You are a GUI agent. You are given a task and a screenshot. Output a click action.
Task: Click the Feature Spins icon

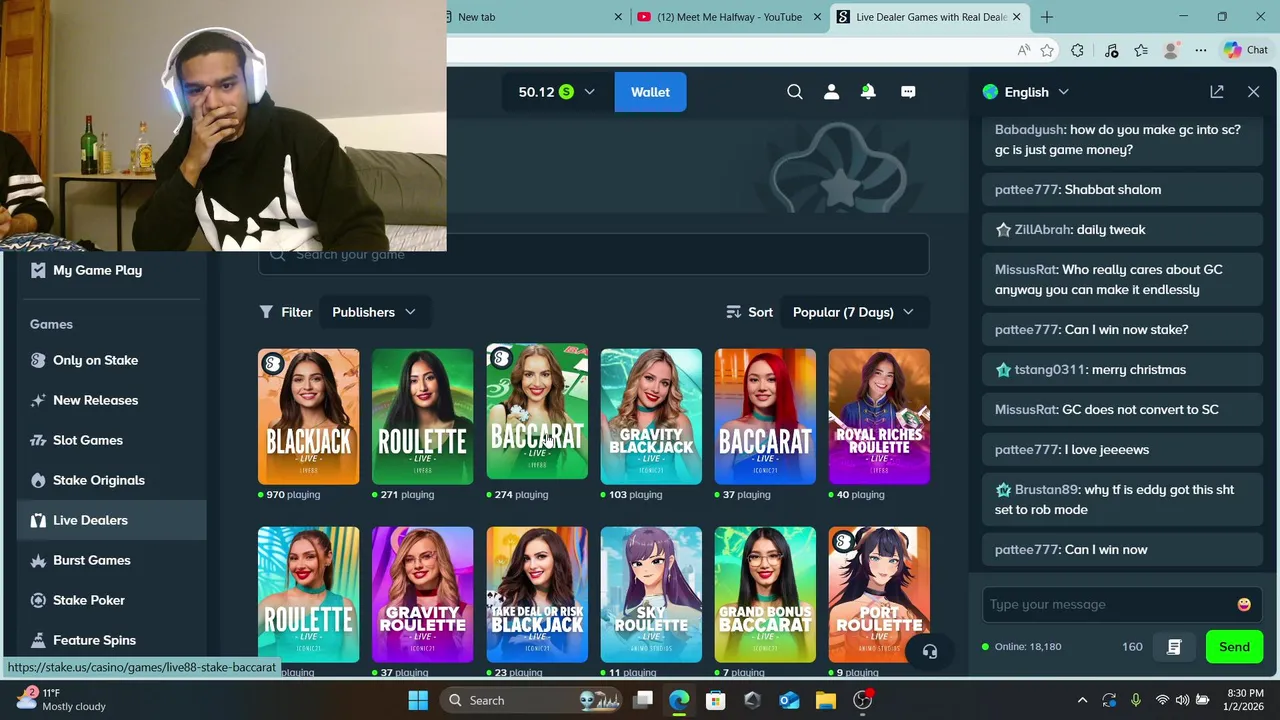pyautogui.click(x=38, y=640)
